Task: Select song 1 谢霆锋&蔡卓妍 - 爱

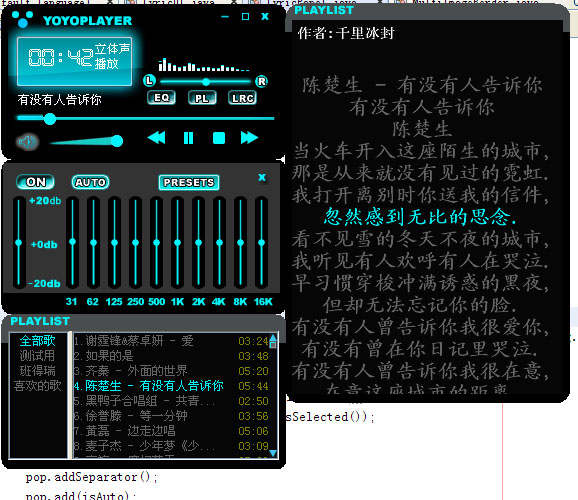Action: click(171, 341)
